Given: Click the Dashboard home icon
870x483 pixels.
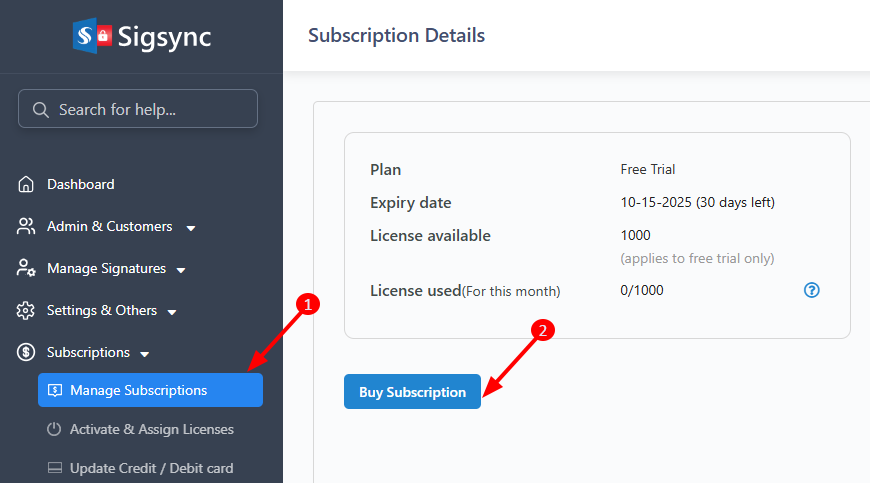Looking at the screenshot, I should pyautogui.click(x=26, y=184).
